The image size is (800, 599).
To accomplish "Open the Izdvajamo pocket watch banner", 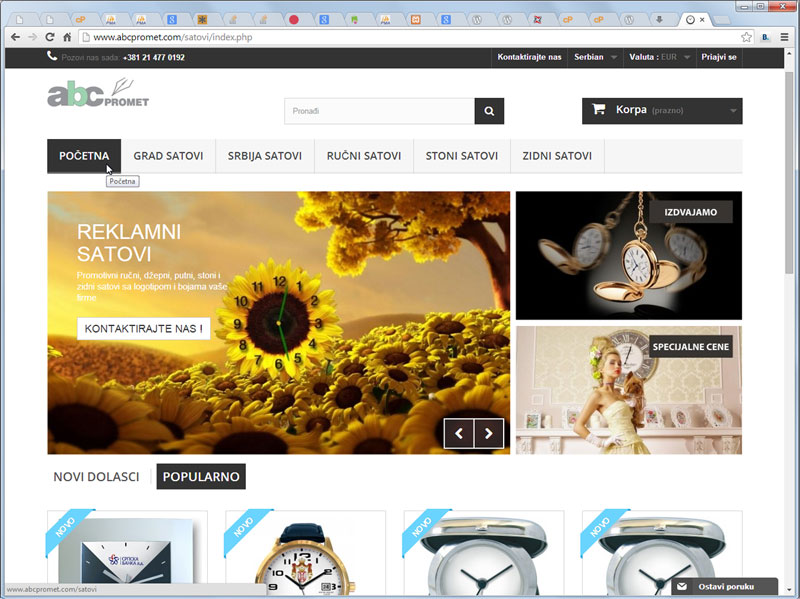I will point(628,255).
